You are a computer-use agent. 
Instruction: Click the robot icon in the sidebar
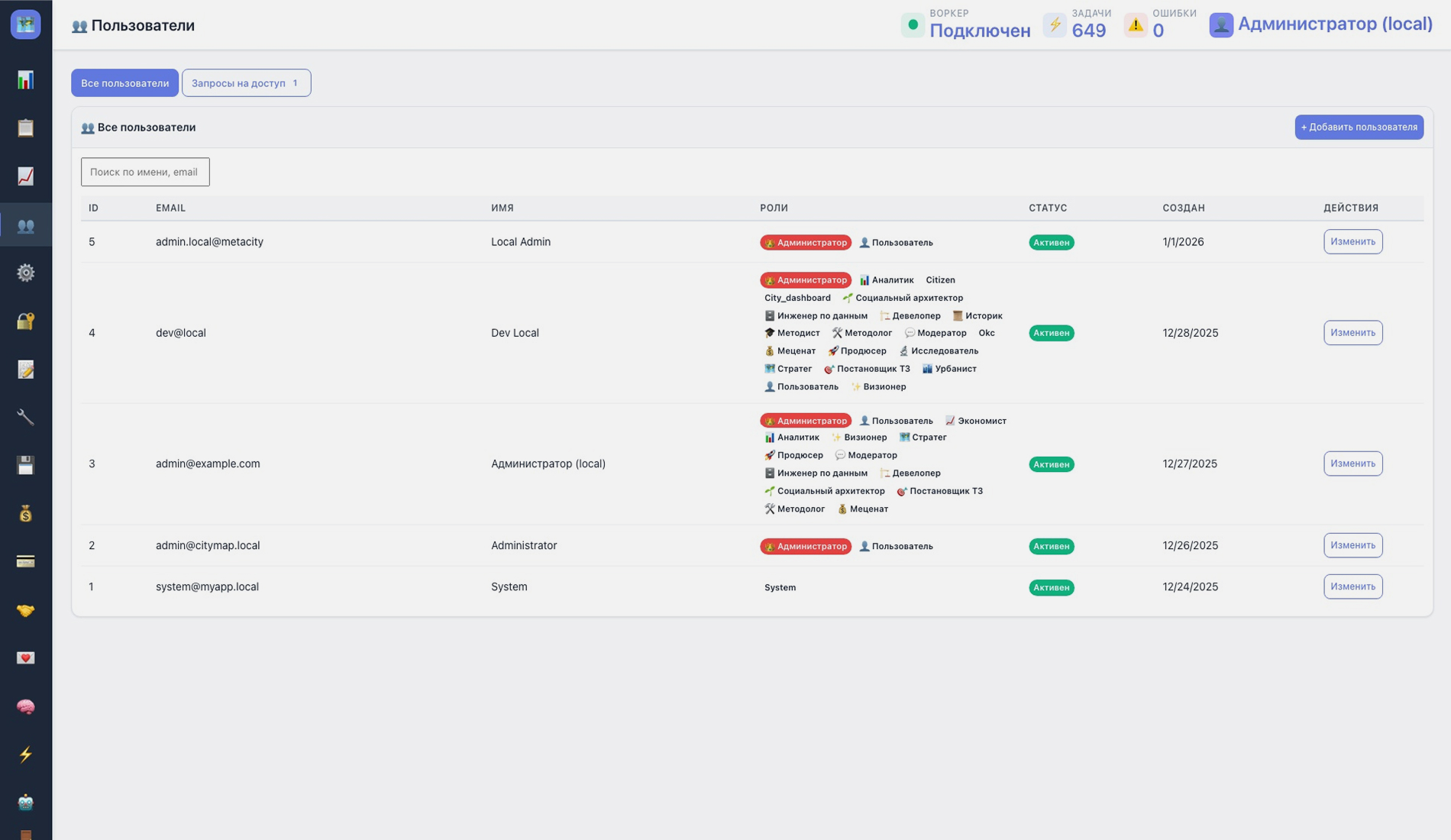(26, 803)
